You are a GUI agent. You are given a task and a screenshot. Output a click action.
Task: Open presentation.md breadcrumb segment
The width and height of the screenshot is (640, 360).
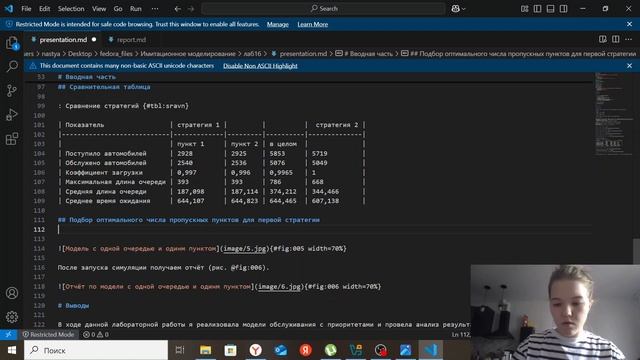(x=303, y=53)
